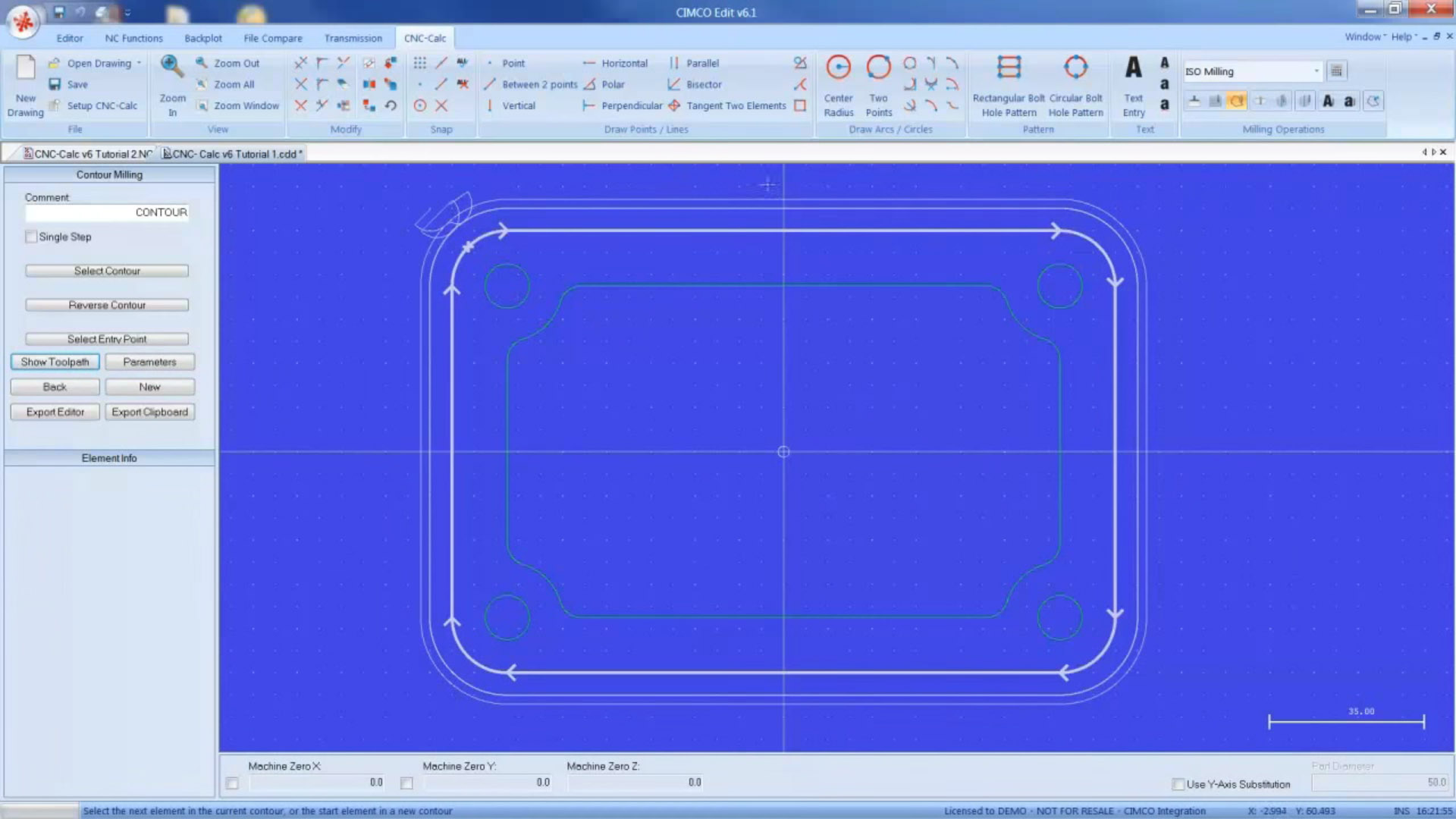Click the machine setup icon beside ISO Milling
This screenshot has height=819, width=1456.
tap(1337, 71)
